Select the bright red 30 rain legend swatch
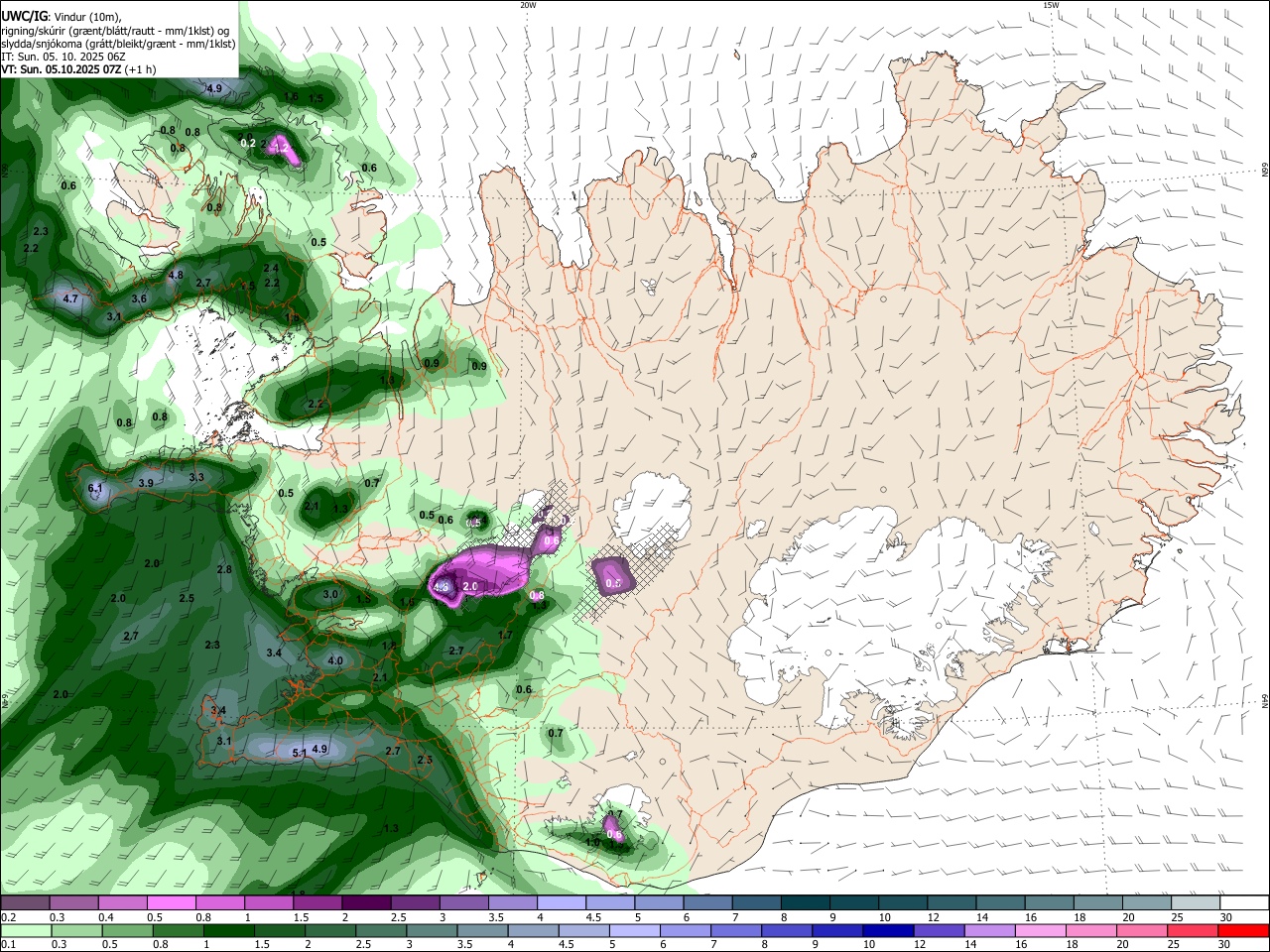 click(x=1243, y=930)
